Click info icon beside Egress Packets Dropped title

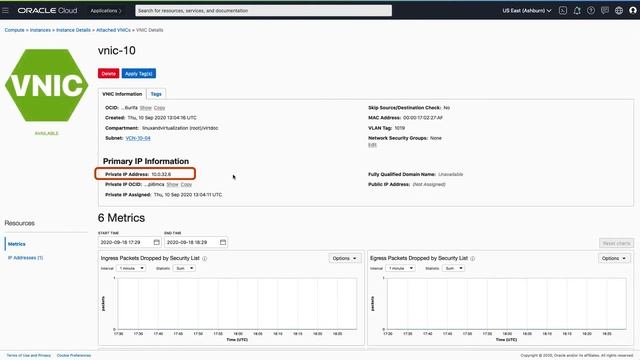(473, 258)
